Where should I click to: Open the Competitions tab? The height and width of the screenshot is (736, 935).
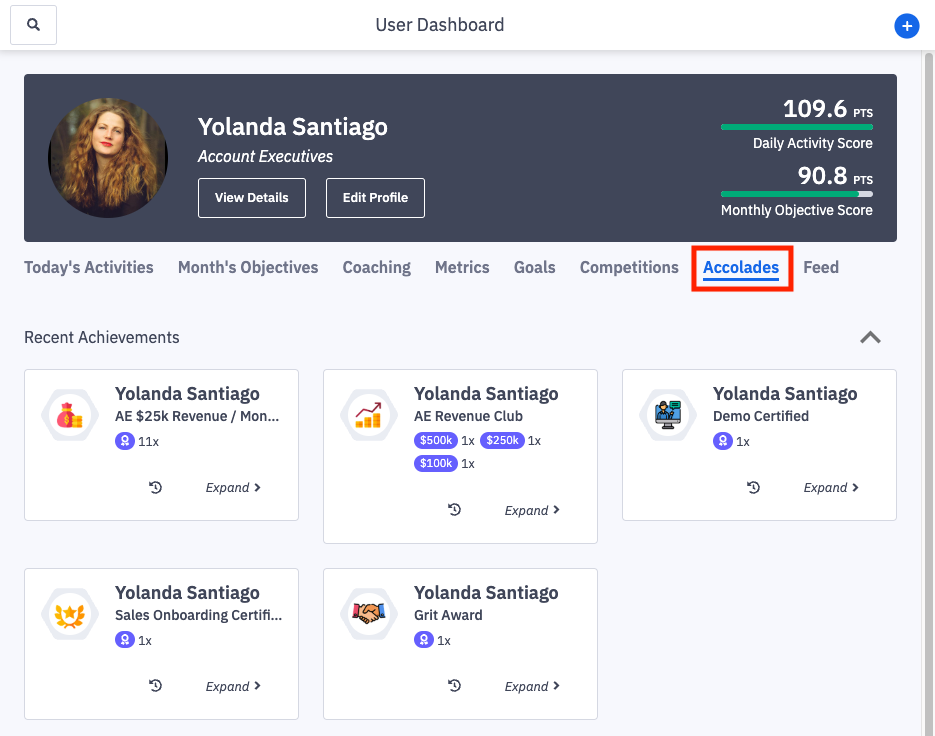[x=629, y=268]
